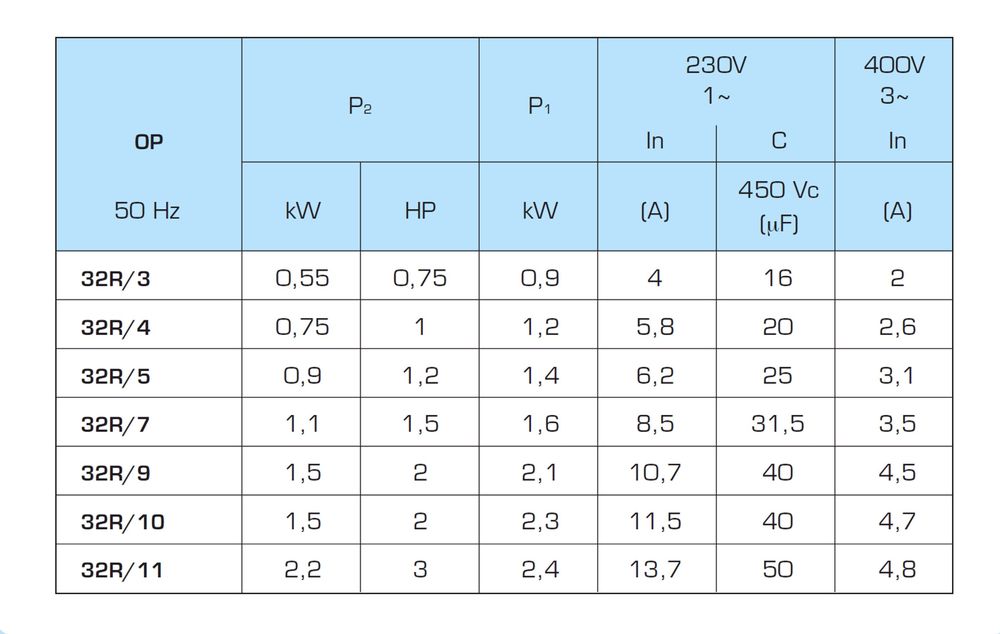1000x634 pixels.
Task: Click the 400V three-phase header
Action: click(896, 80)
